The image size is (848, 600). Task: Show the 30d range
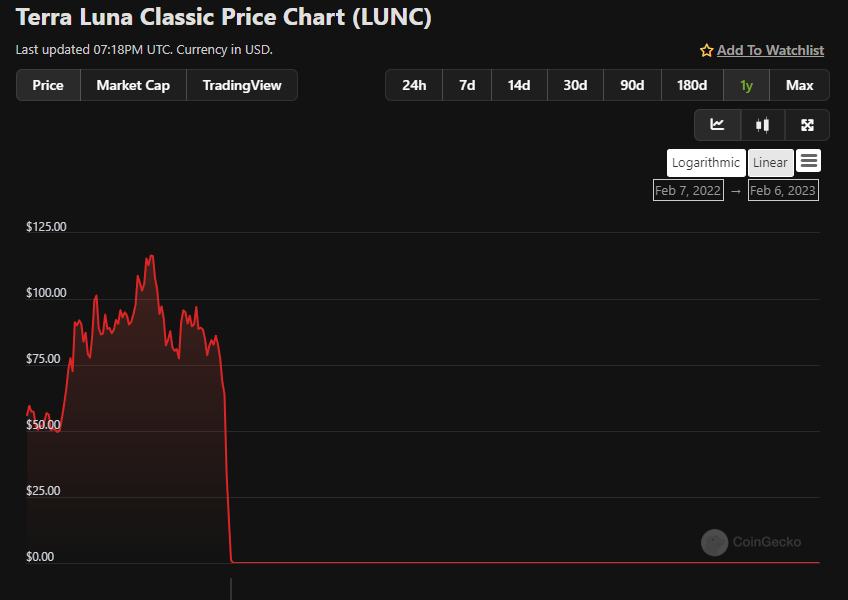(x=575, y=85)
